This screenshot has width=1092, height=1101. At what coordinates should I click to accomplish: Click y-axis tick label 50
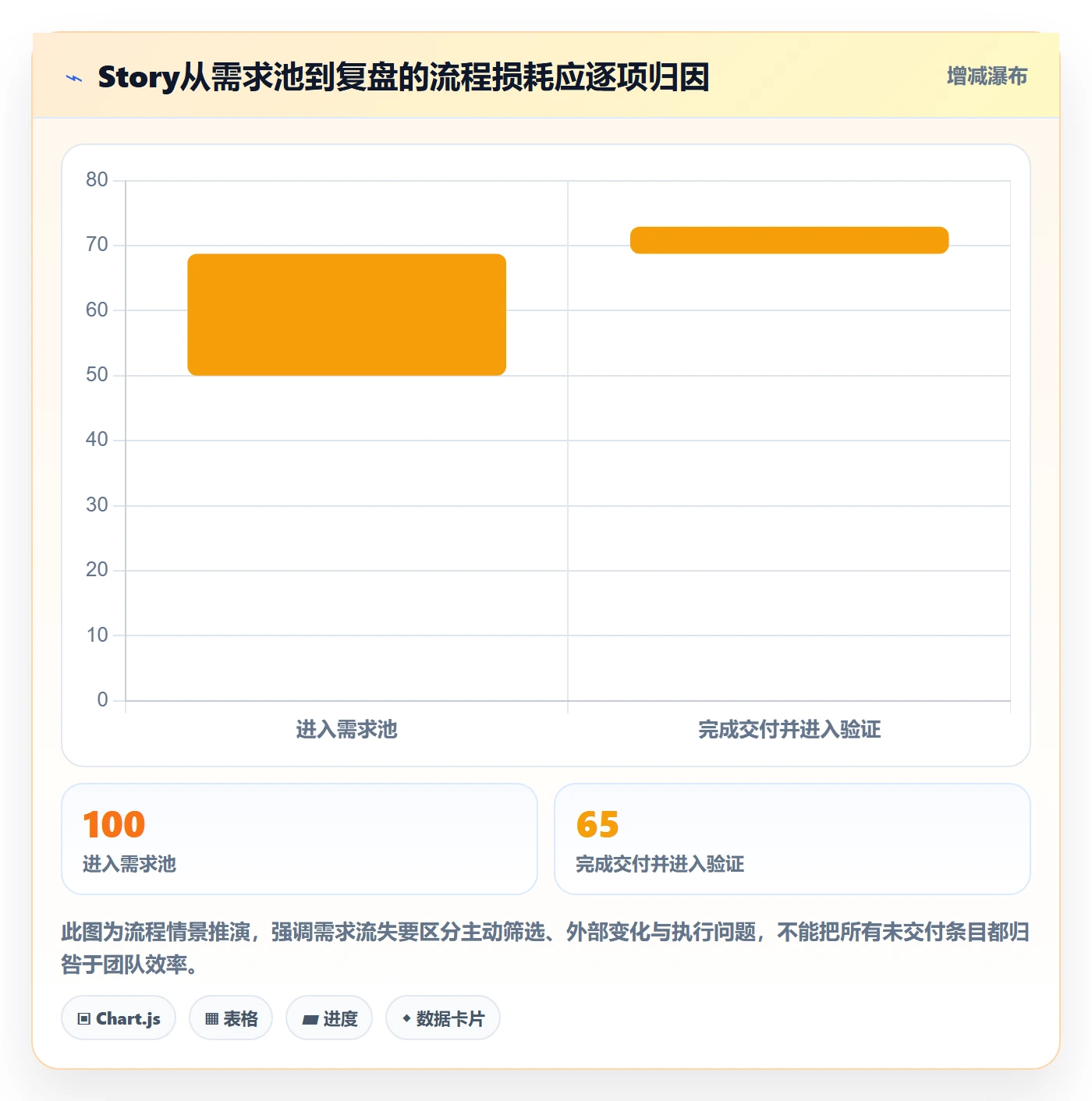tap(97, 375)
